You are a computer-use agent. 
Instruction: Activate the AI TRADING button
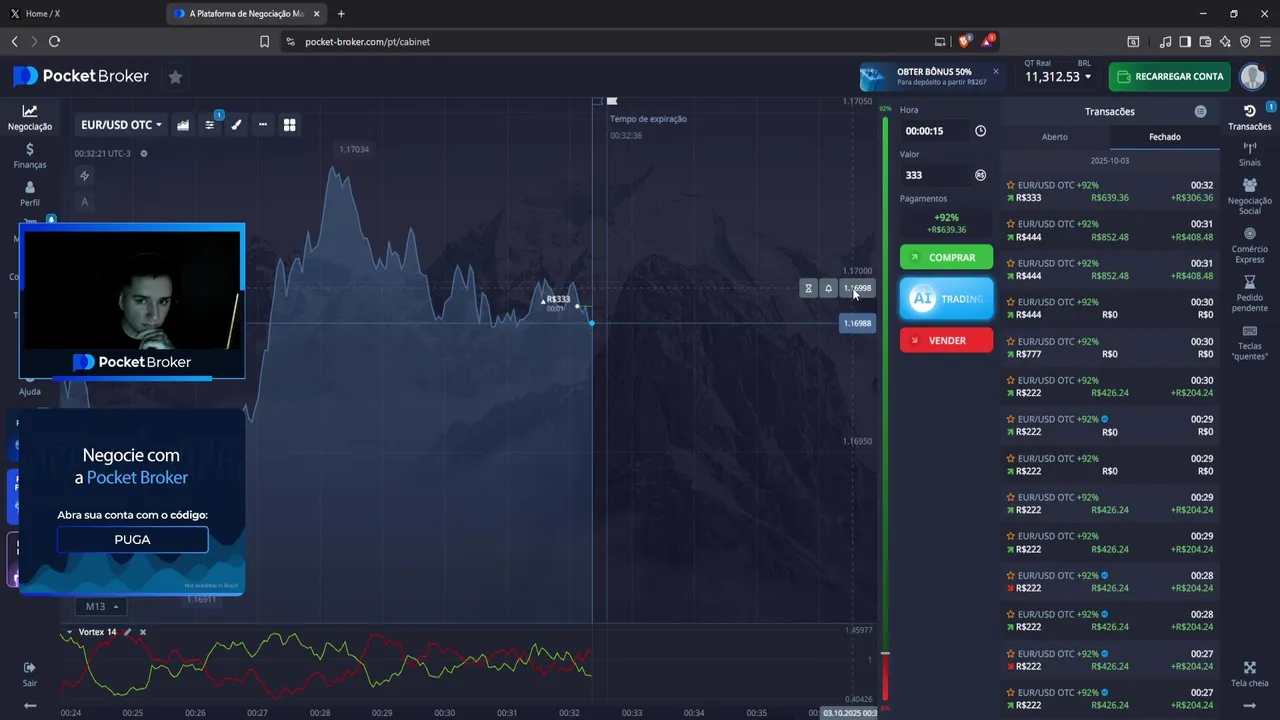tap(946, 299)
